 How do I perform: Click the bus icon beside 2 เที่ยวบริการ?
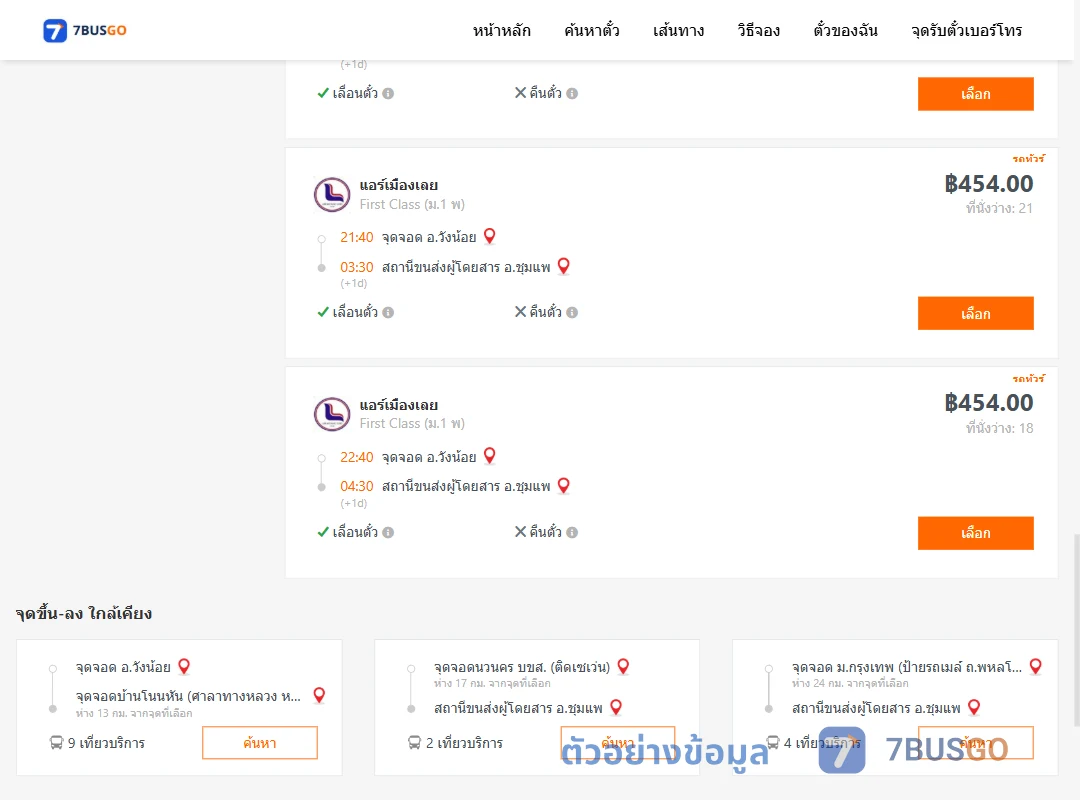coord(415,743)
